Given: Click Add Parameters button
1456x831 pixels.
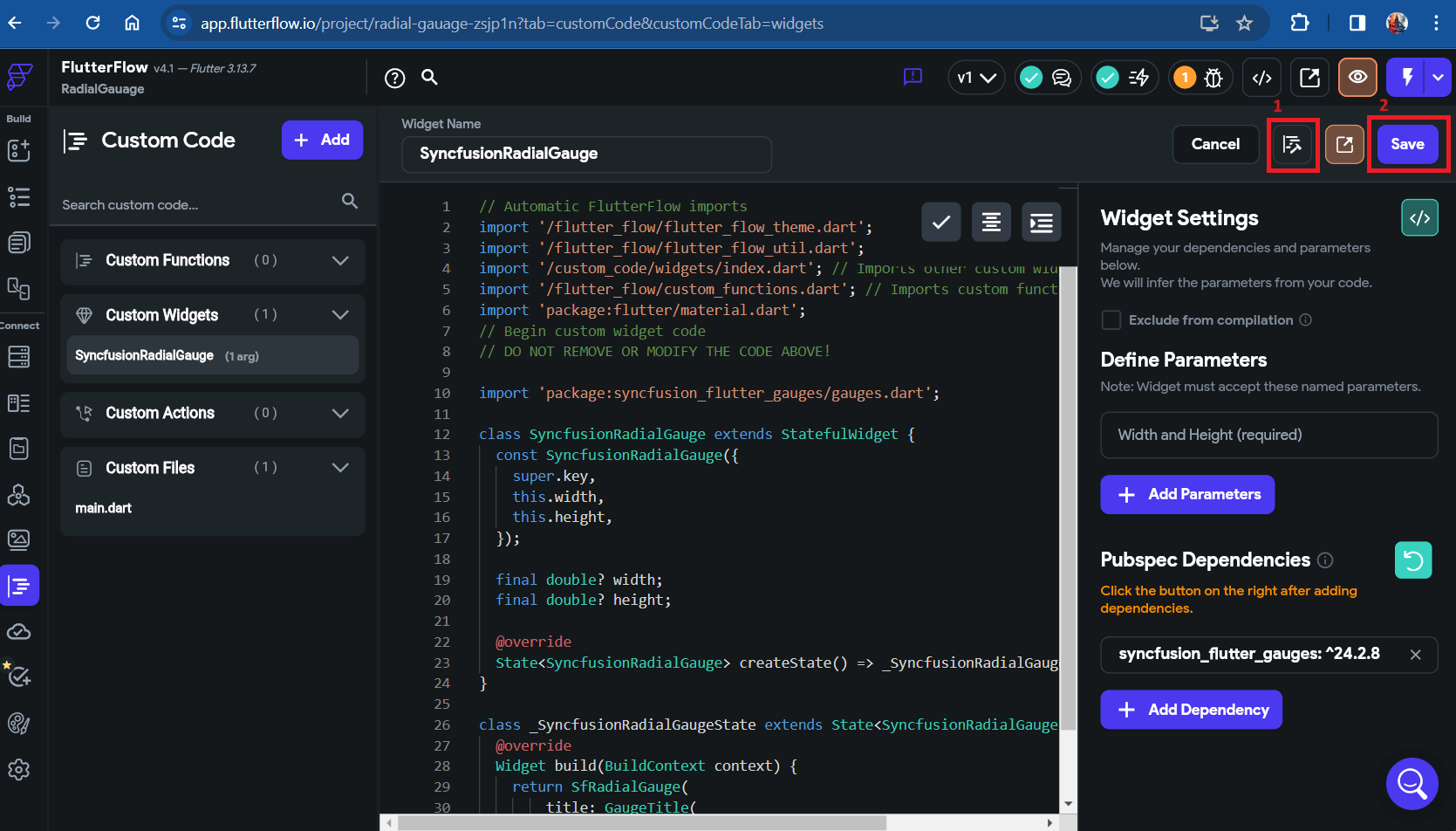Looking at the screenshot, I should point(1187,494).
